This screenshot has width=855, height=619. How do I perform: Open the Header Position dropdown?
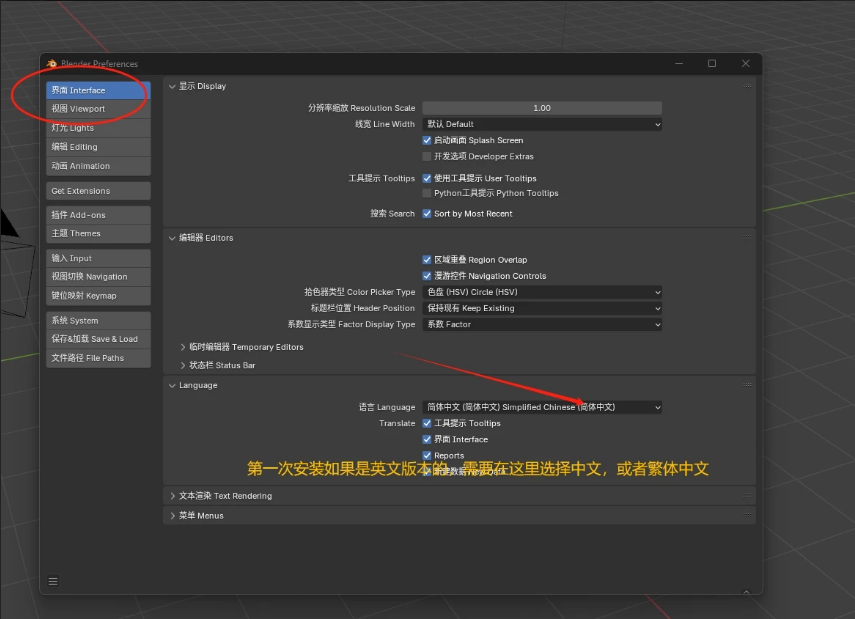pos(542,308)
